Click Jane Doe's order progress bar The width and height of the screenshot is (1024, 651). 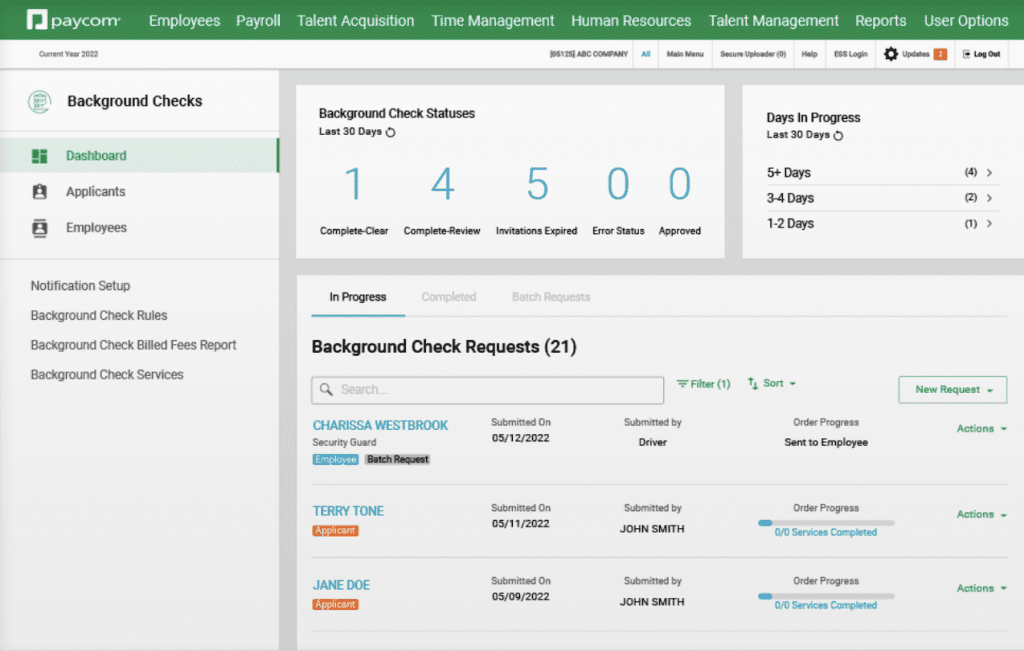[826, 596]
